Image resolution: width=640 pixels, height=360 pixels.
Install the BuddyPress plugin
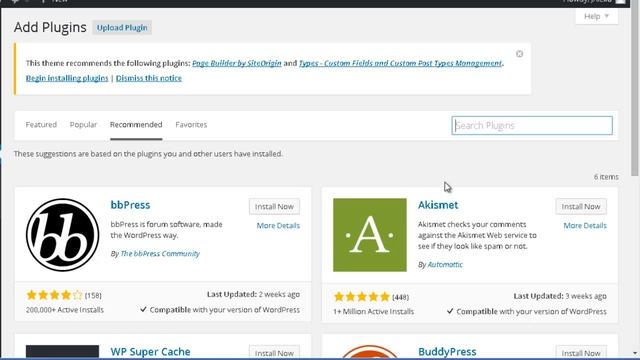click(581, 353)
